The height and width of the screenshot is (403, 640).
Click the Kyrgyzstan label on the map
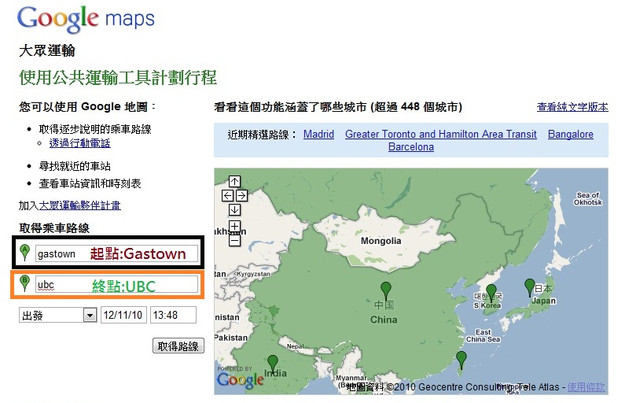pos(254,274)
